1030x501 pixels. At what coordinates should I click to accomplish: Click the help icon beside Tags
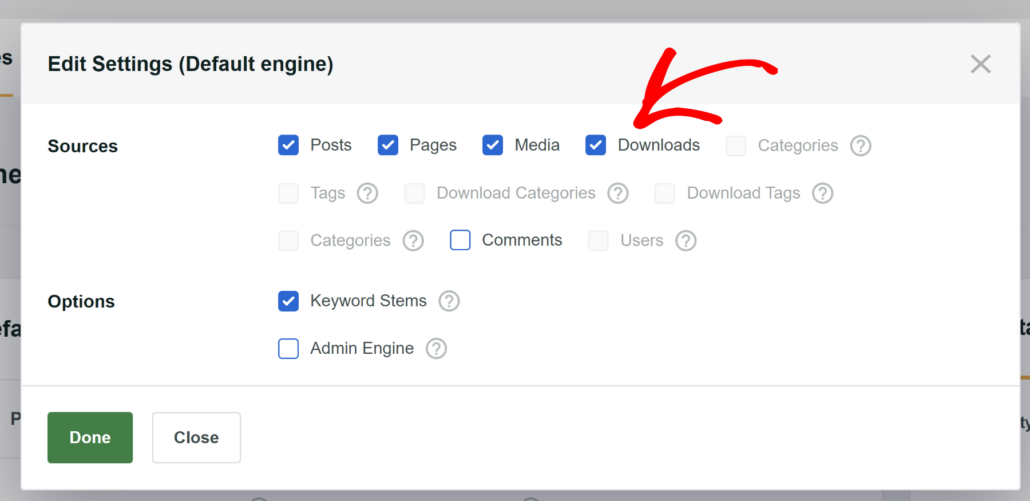(x=368, y=193)
